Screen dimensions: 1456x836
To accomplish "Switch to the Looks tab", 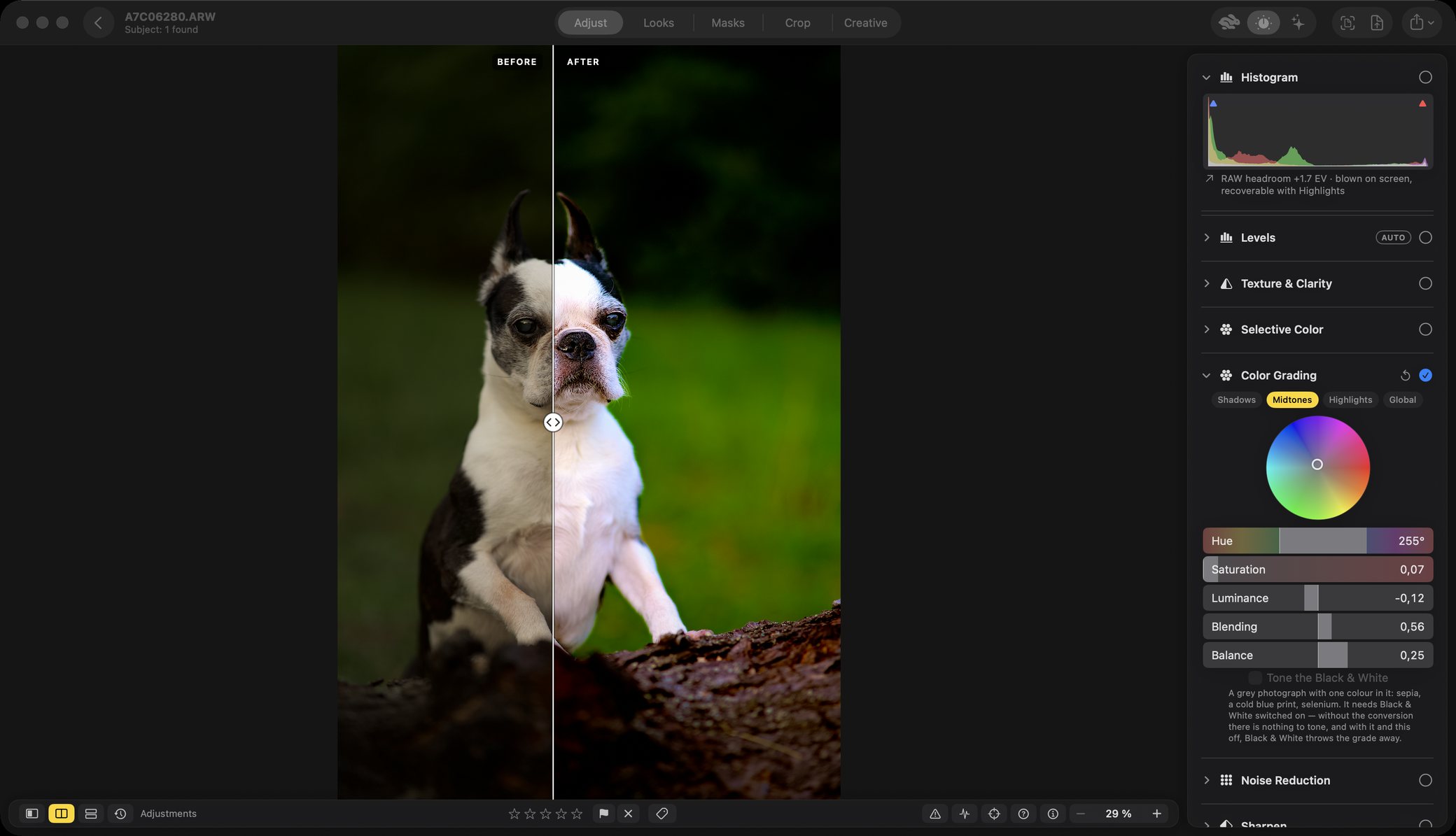I will click(659, 22).
